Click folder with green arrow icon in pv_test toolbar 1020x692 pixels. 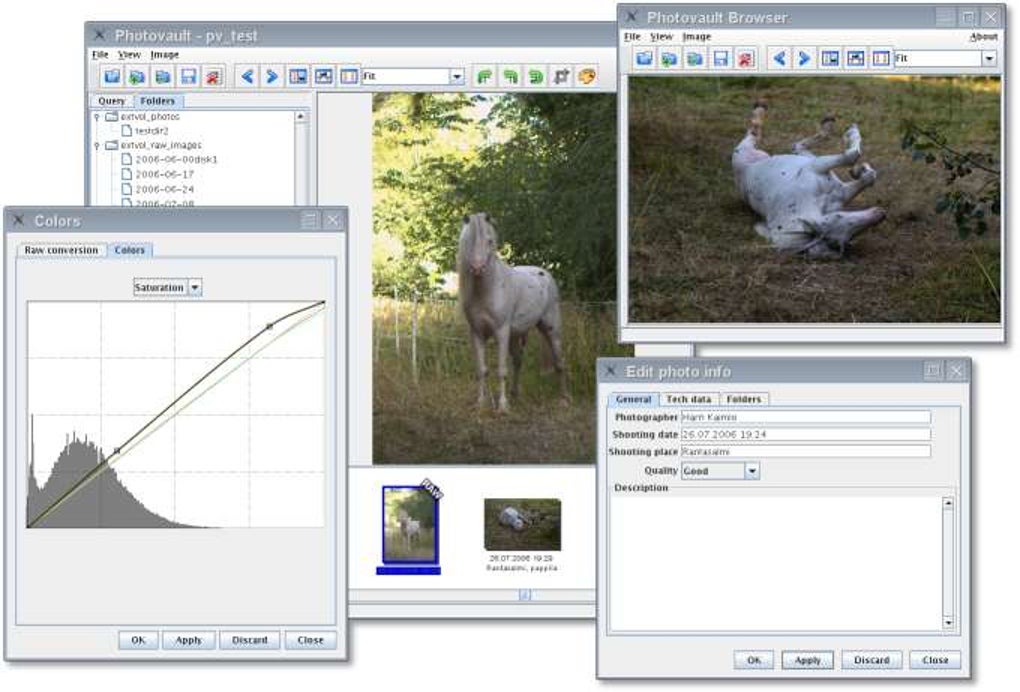click(137, 77)
